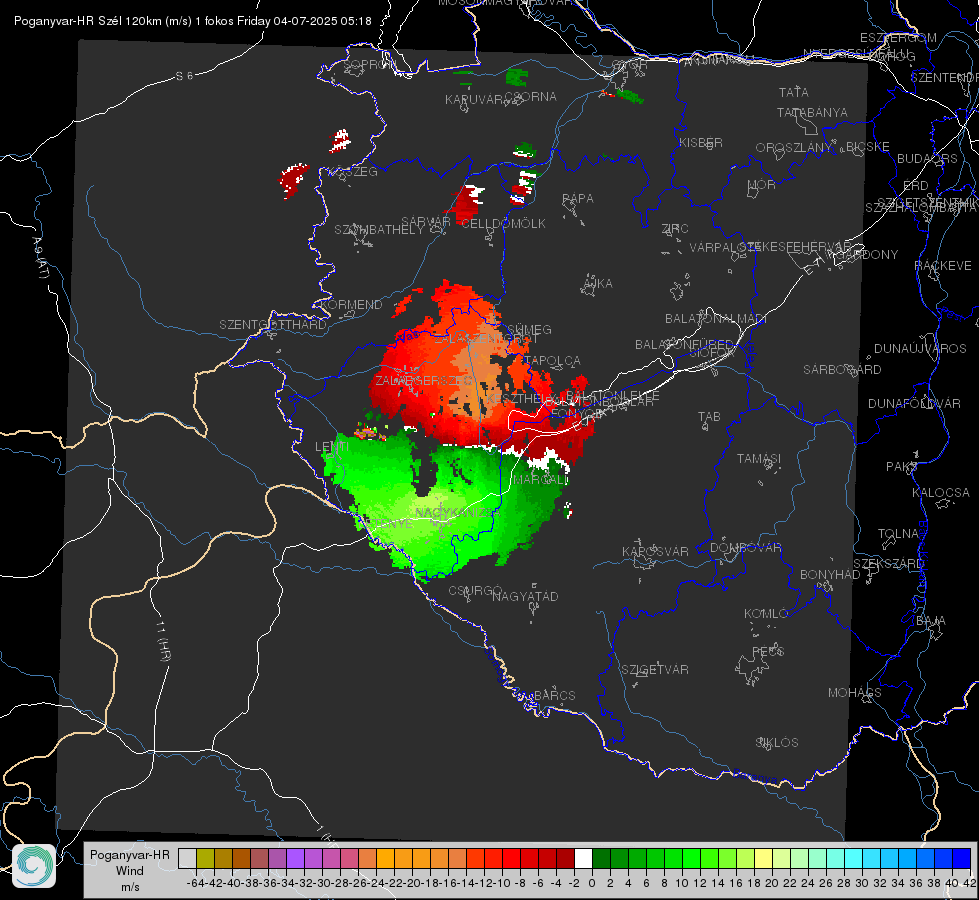Click the TATABÁNYA city label

pyautogui.click(x=812, y=112)
